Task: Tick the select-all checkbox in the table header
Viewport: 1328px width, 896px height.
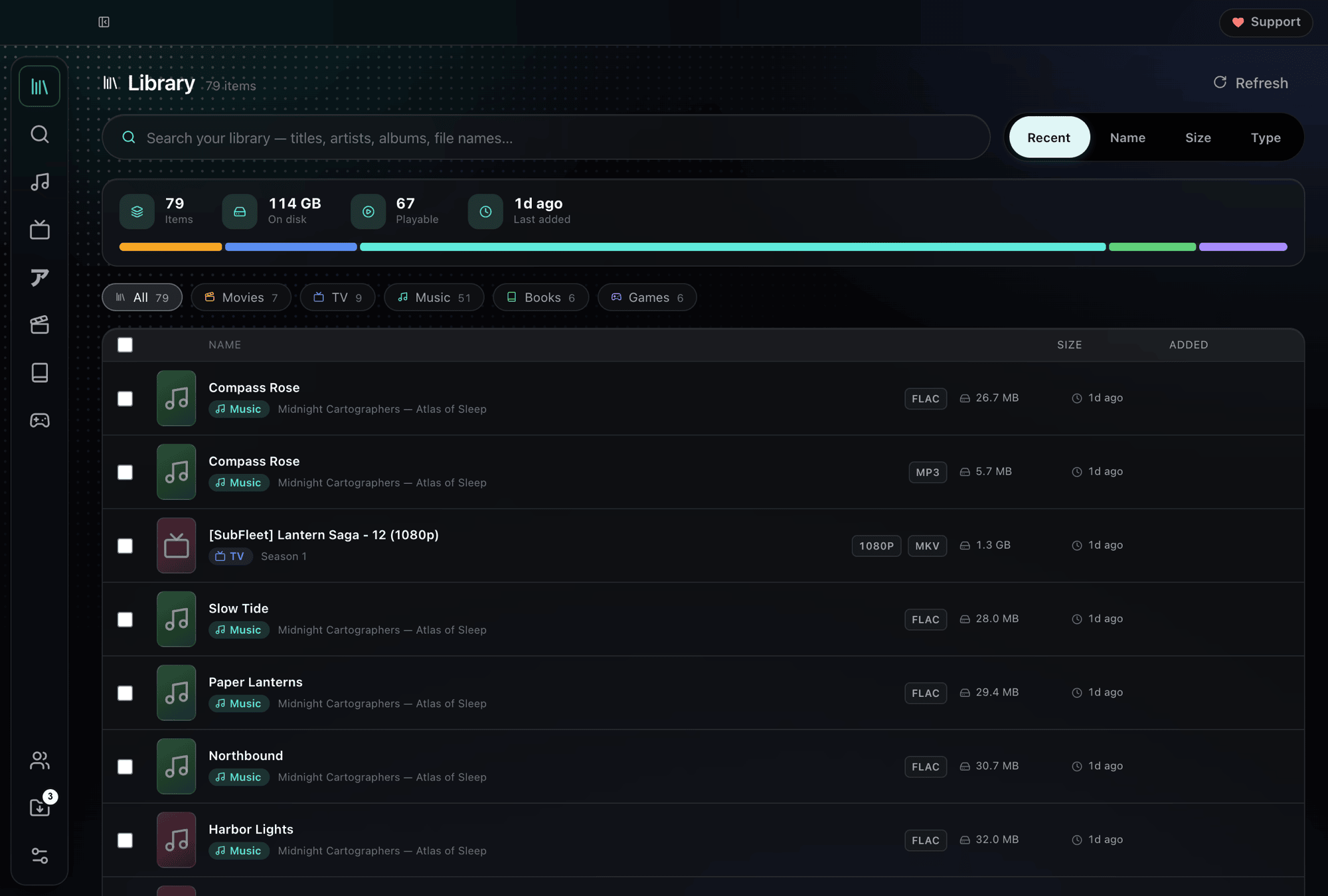Action: click(125, 344)
